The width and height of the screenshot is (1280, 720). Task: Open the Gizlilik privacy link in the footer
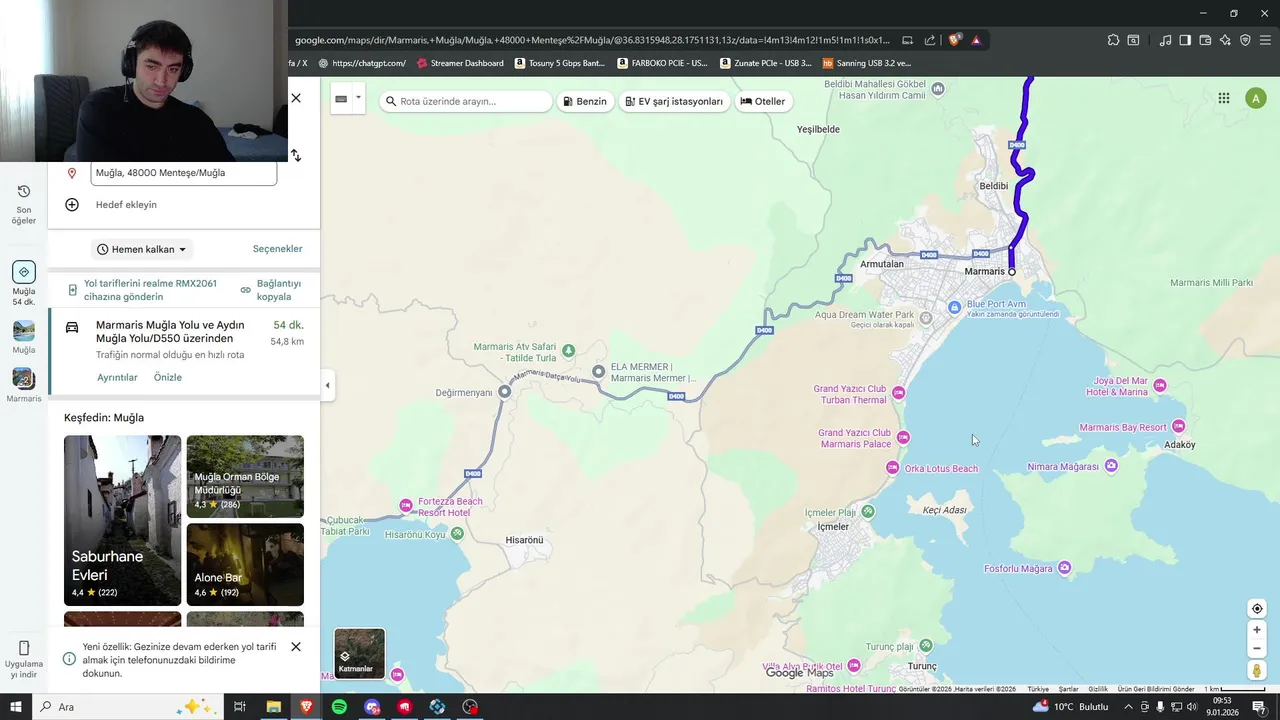pyautogui.click(x=1098, y=689)
